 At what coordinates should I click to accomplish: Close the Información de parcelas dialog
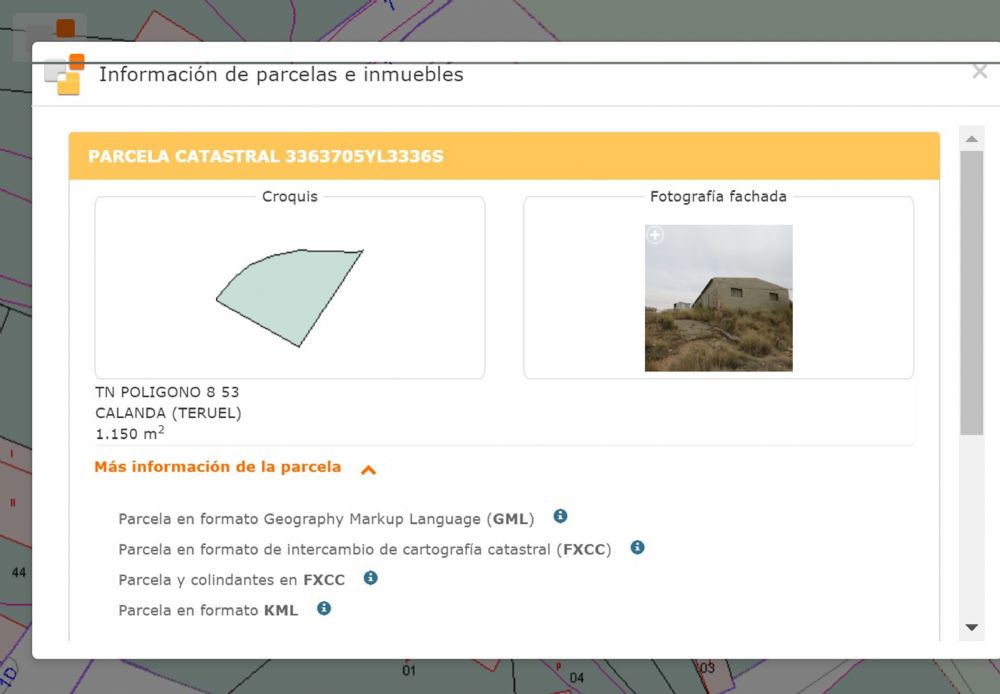pos(980,71)
